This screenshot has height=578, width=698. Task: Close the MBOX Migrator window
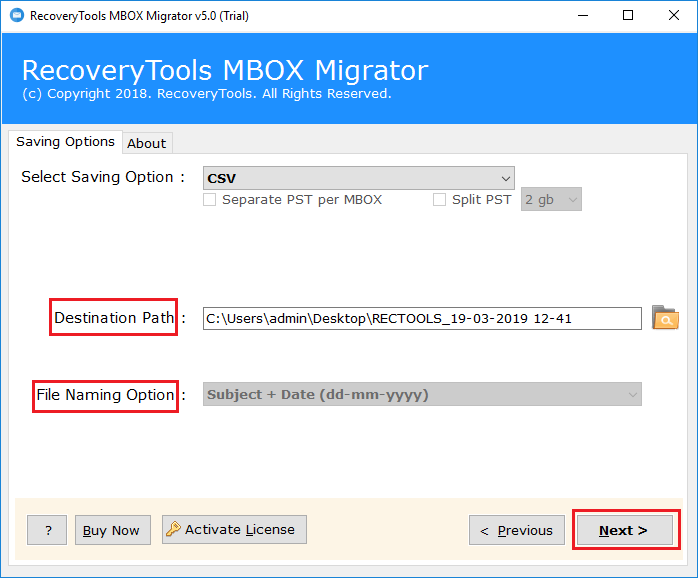click(674, 16)
